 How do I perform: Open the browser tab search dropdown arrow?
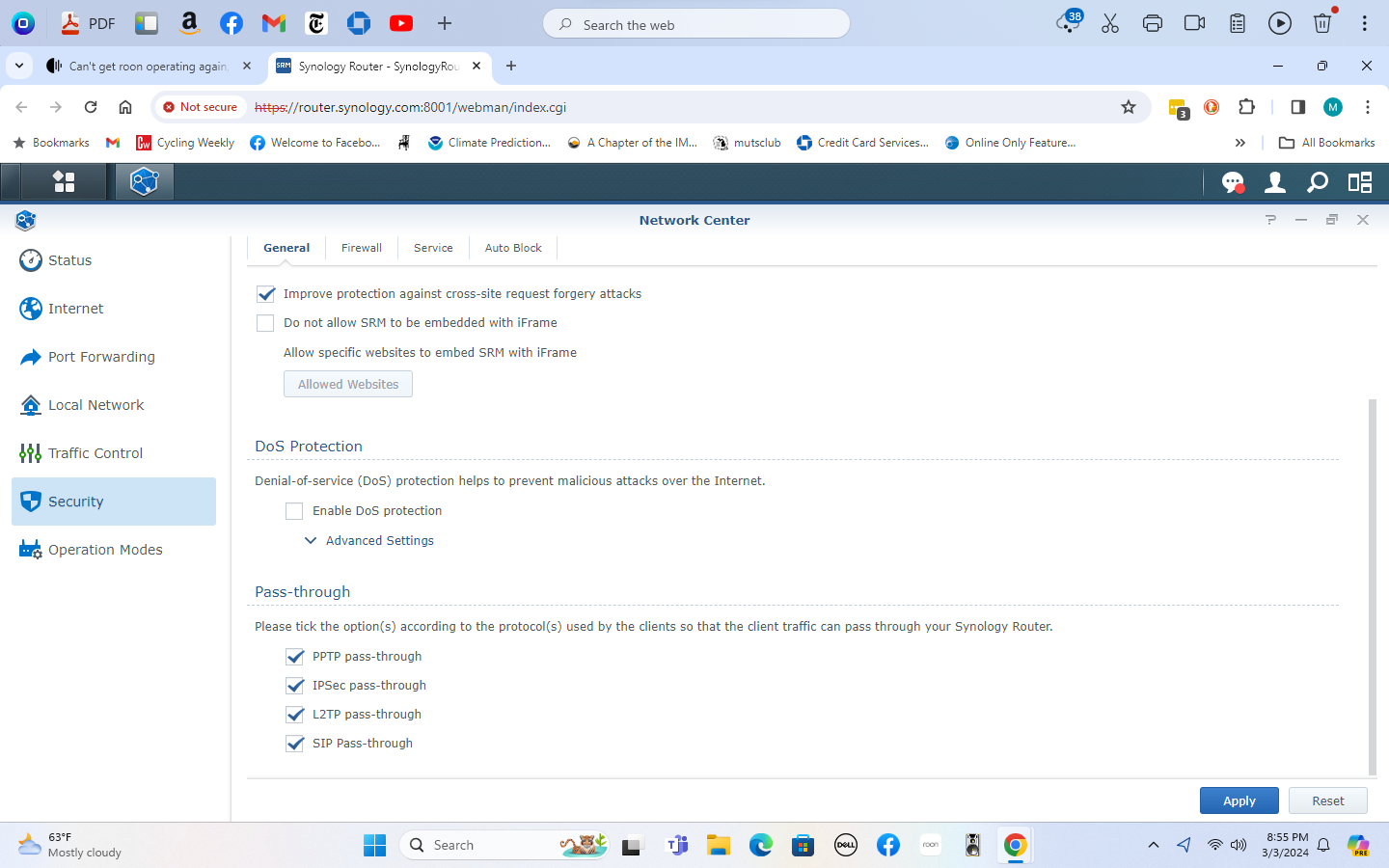[19, 66]
